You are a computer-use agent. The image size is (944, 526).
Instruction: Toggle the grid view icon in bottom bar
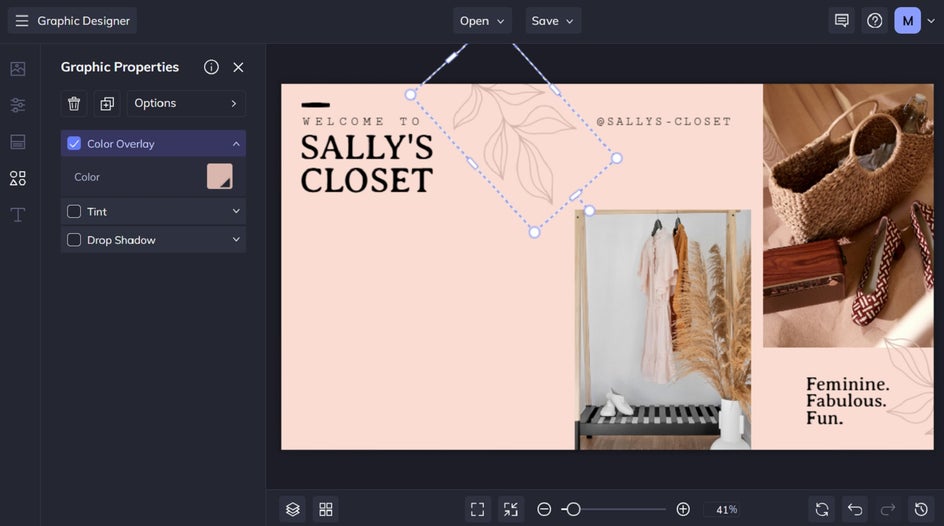326,510
